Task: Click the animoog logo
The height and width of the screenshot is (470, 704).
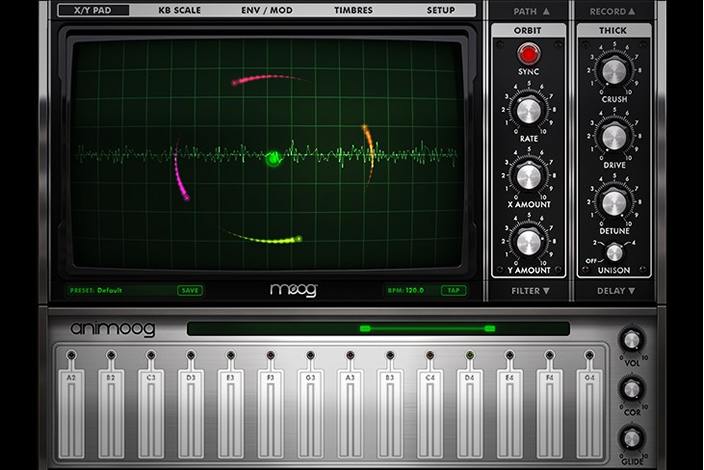Action: click(x=113, y=329)
